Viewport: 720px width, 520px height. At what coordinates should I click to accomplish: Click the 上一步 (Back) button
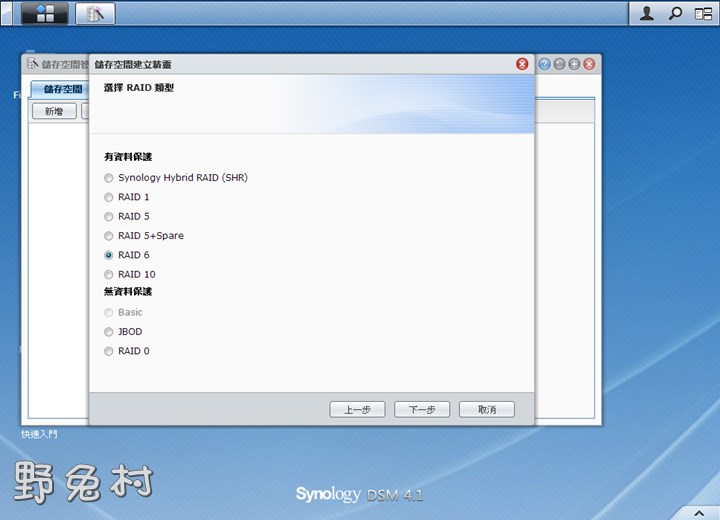[357, 409]
